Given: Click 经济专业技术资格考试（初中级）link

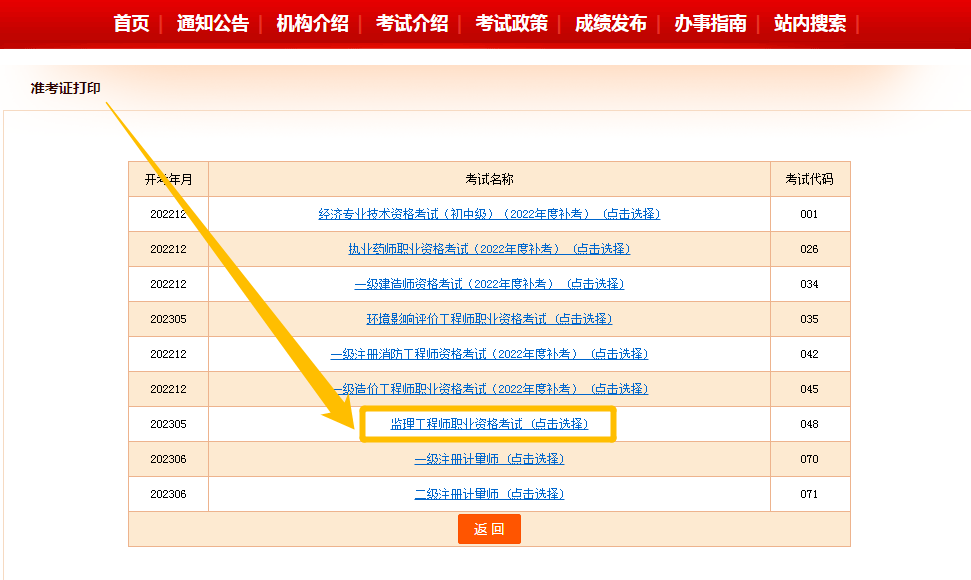Looking at the screenshot, I should pos(489,214).
